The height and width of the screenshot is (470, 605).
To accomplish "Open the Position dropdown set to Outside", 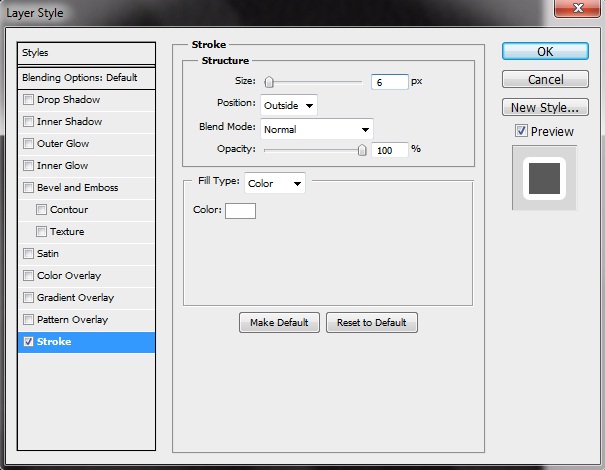I will click(x=289, y=105).
